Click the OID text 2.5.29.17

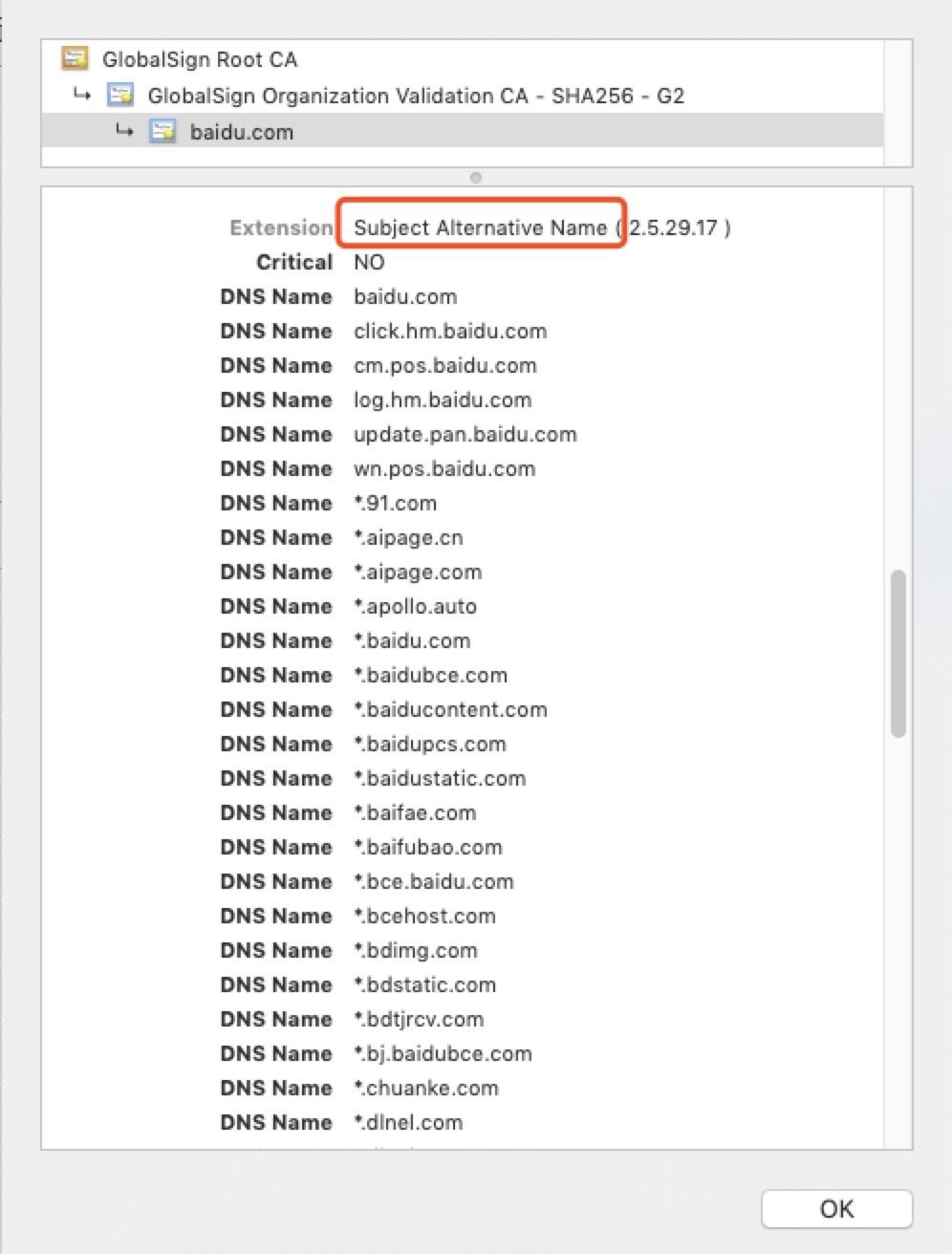673,227
